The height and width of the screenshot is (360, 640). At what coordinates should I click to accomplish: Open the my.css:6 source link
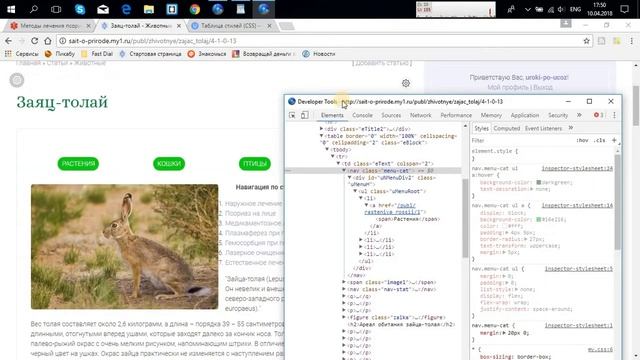[x=600, y=349]
